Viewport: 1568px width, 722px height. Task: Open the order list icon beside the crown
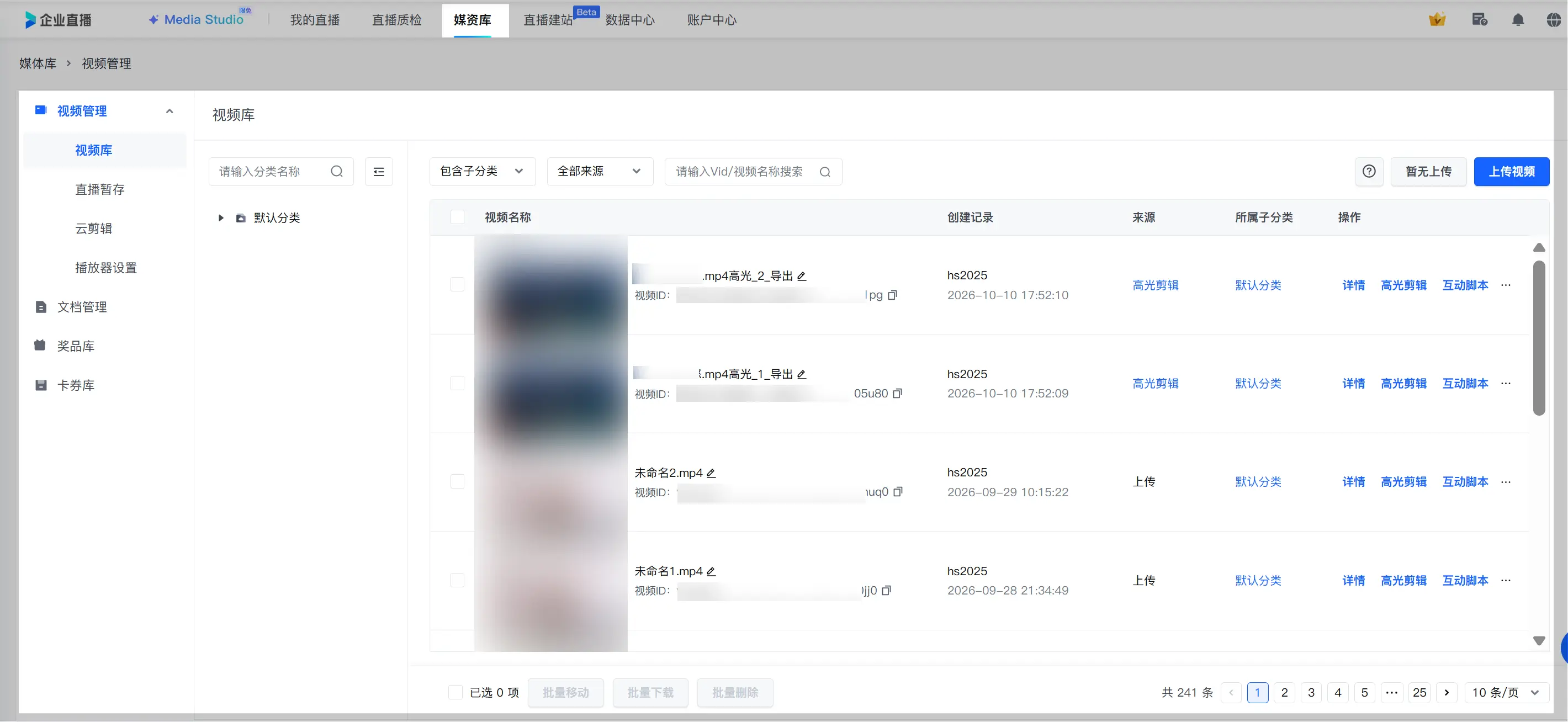(x=1480, y=19)
